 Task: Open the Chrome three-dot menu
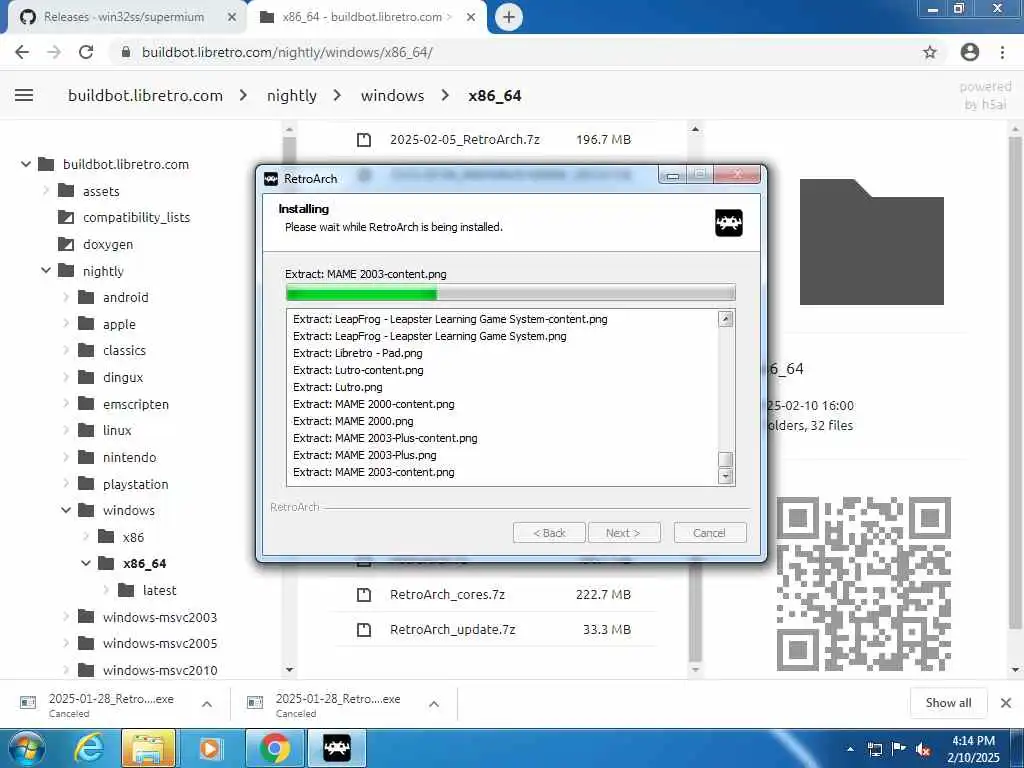pos(1002,52)
